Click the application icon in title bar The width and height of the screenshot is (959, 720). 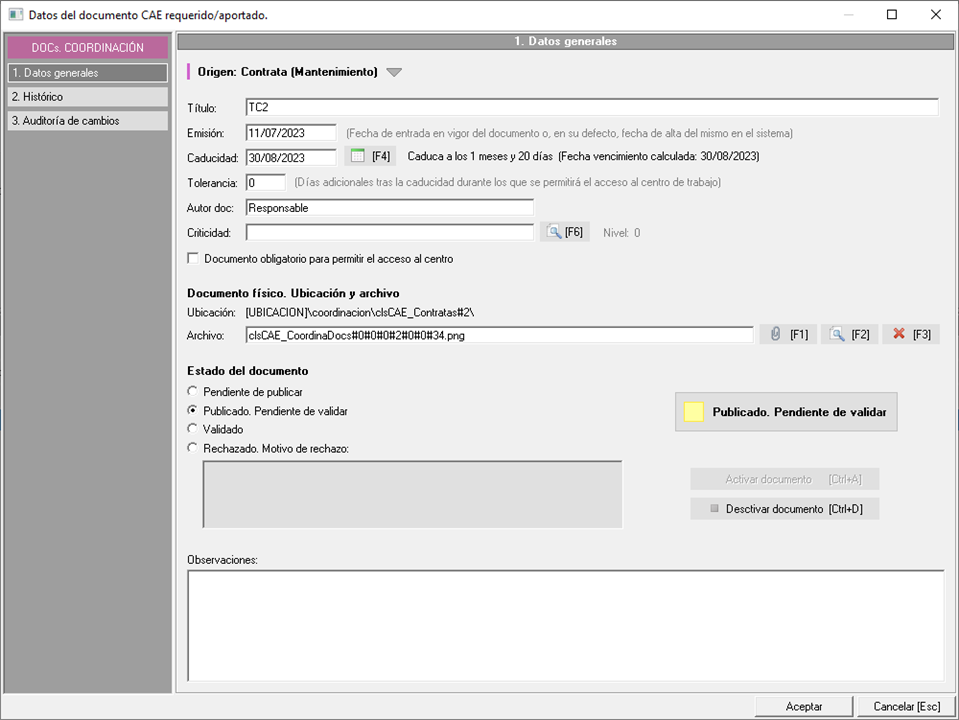(x=14, y=15)
